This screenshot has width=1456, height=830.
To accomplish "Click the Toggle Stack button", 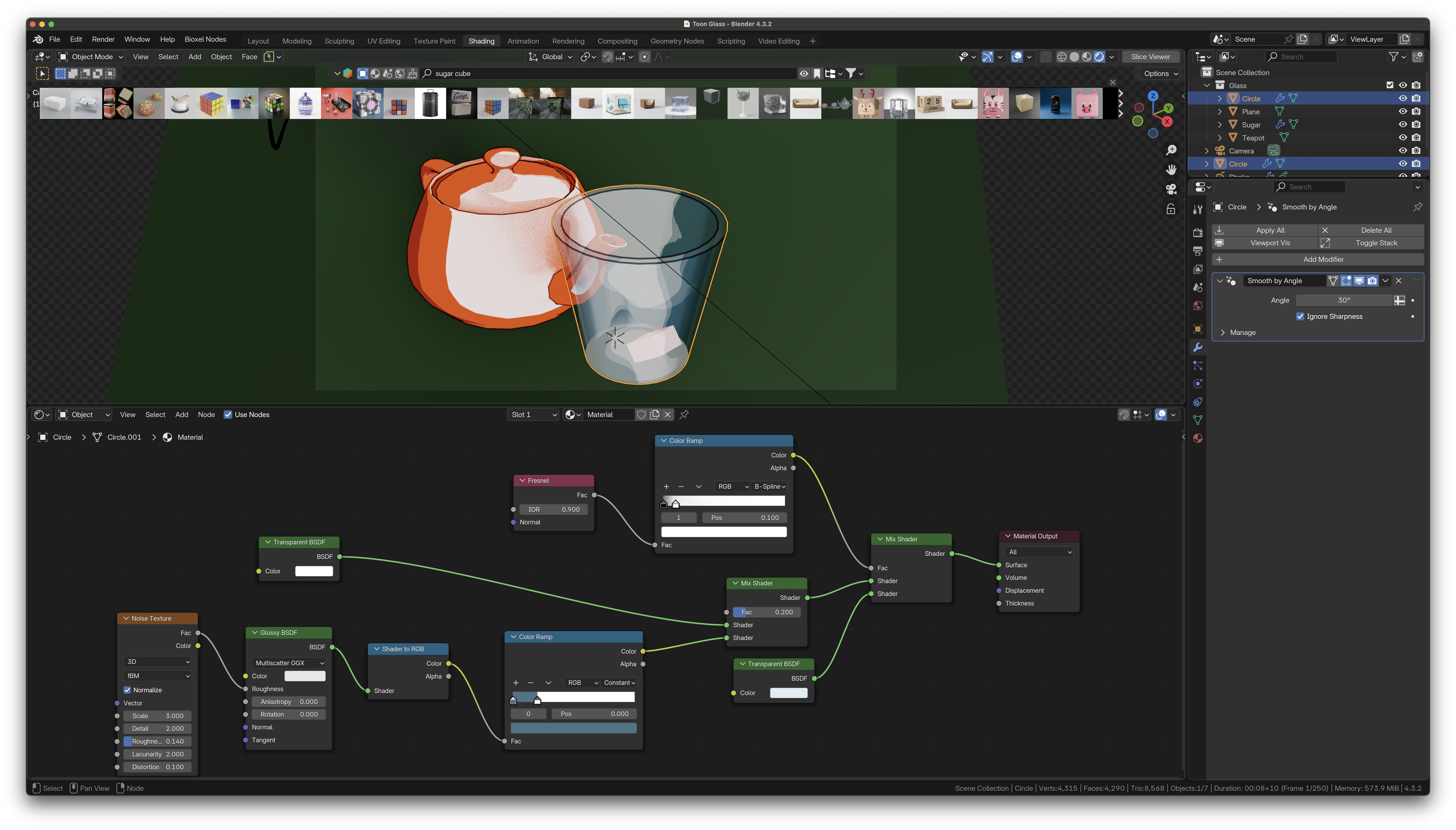I will click(1371, 243).
